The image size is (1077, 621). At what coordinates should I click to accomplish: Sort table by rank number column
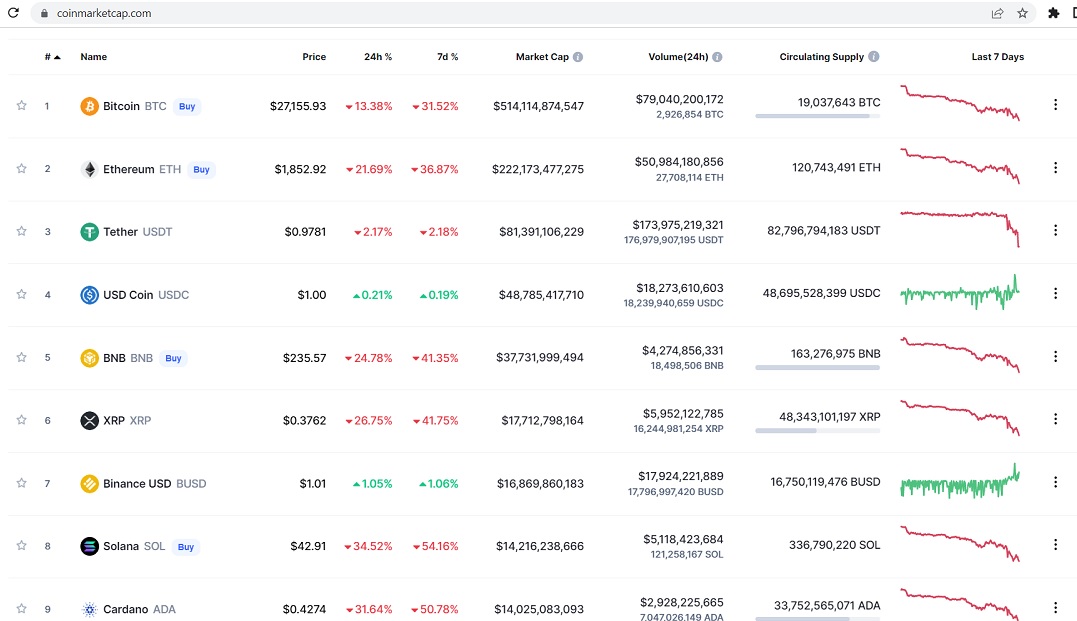[52, 57]
